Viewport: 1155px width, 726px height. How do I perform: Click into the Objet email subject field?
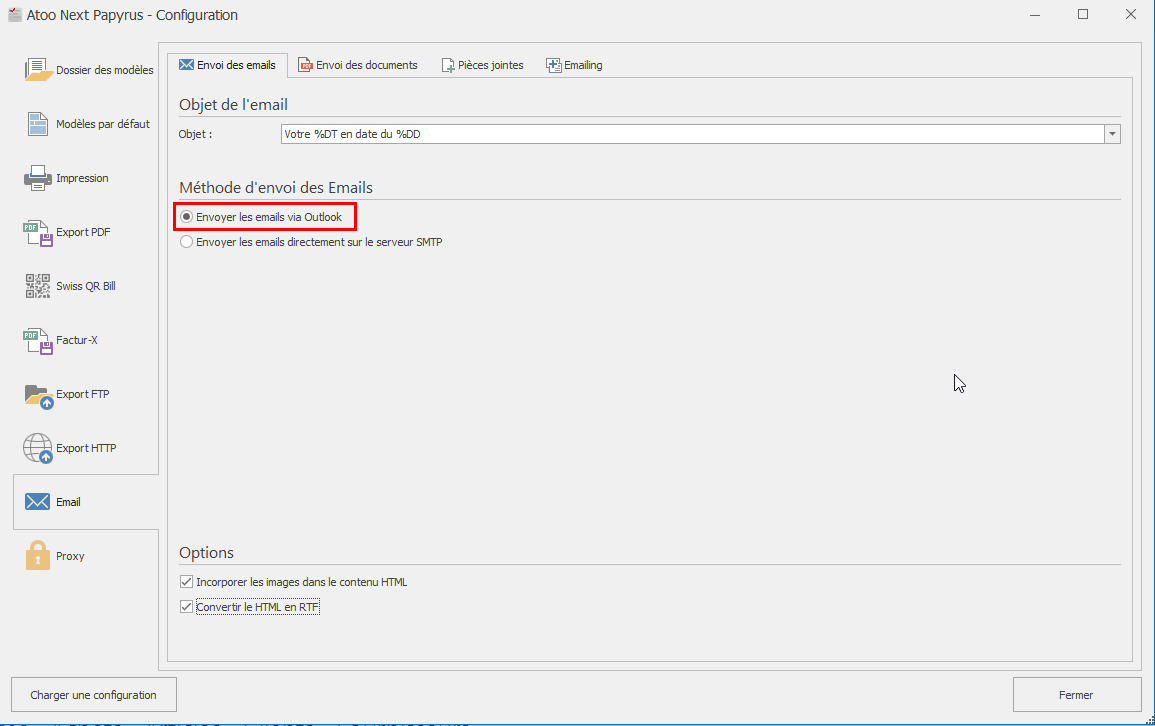pos(690,134)
